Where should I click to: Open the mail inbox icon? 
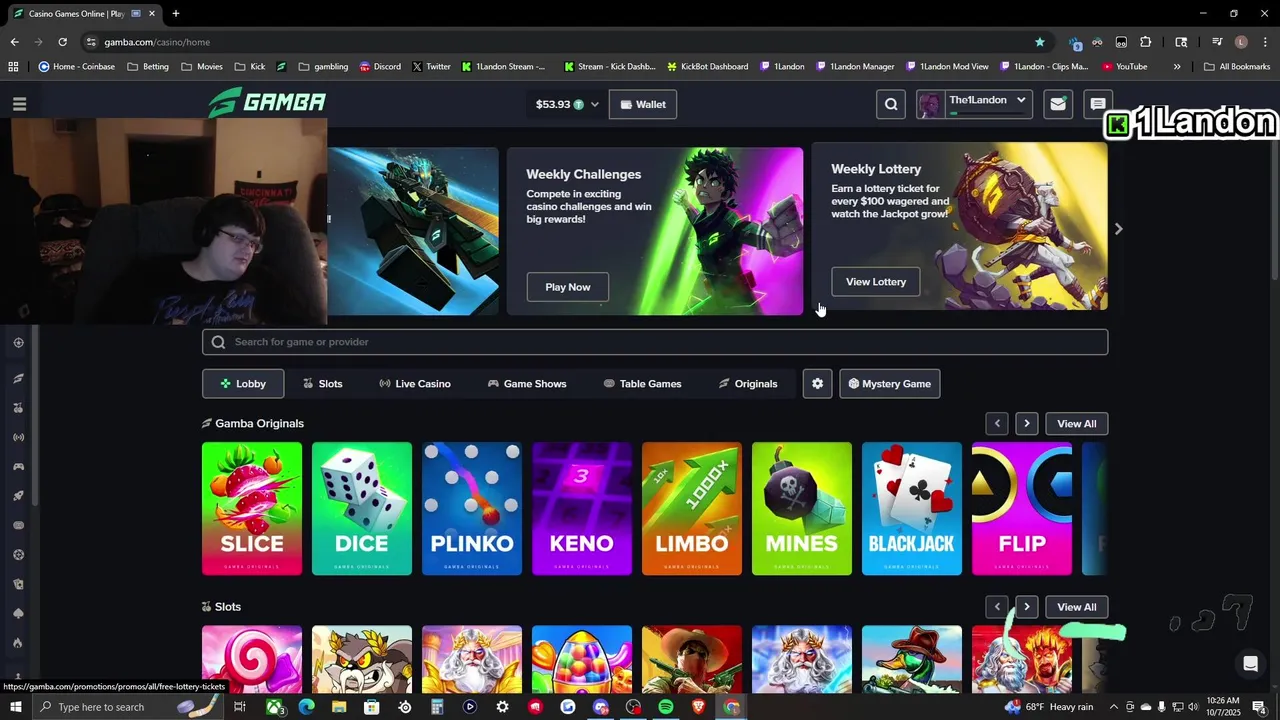tap(1057, 104)
